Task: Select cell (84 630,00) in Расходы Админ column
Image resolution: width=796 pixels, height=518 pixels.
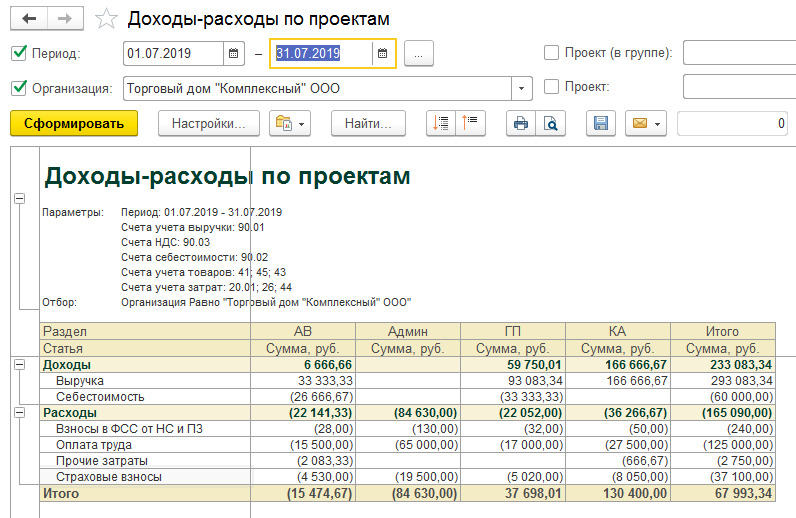Action: (408, 413)
